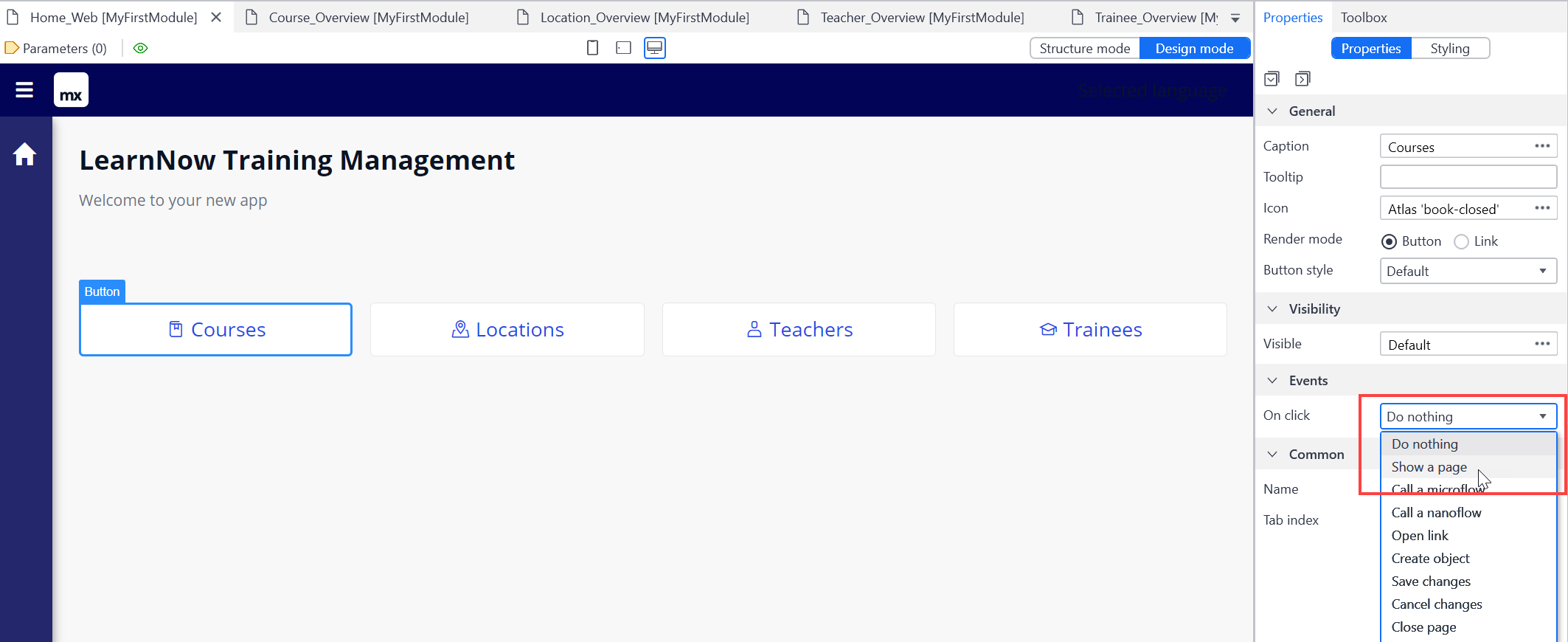The width and height of the screenshot is (1568, 642).
Task: Click the mx logo in header
Action: click(x=71, y=90)
